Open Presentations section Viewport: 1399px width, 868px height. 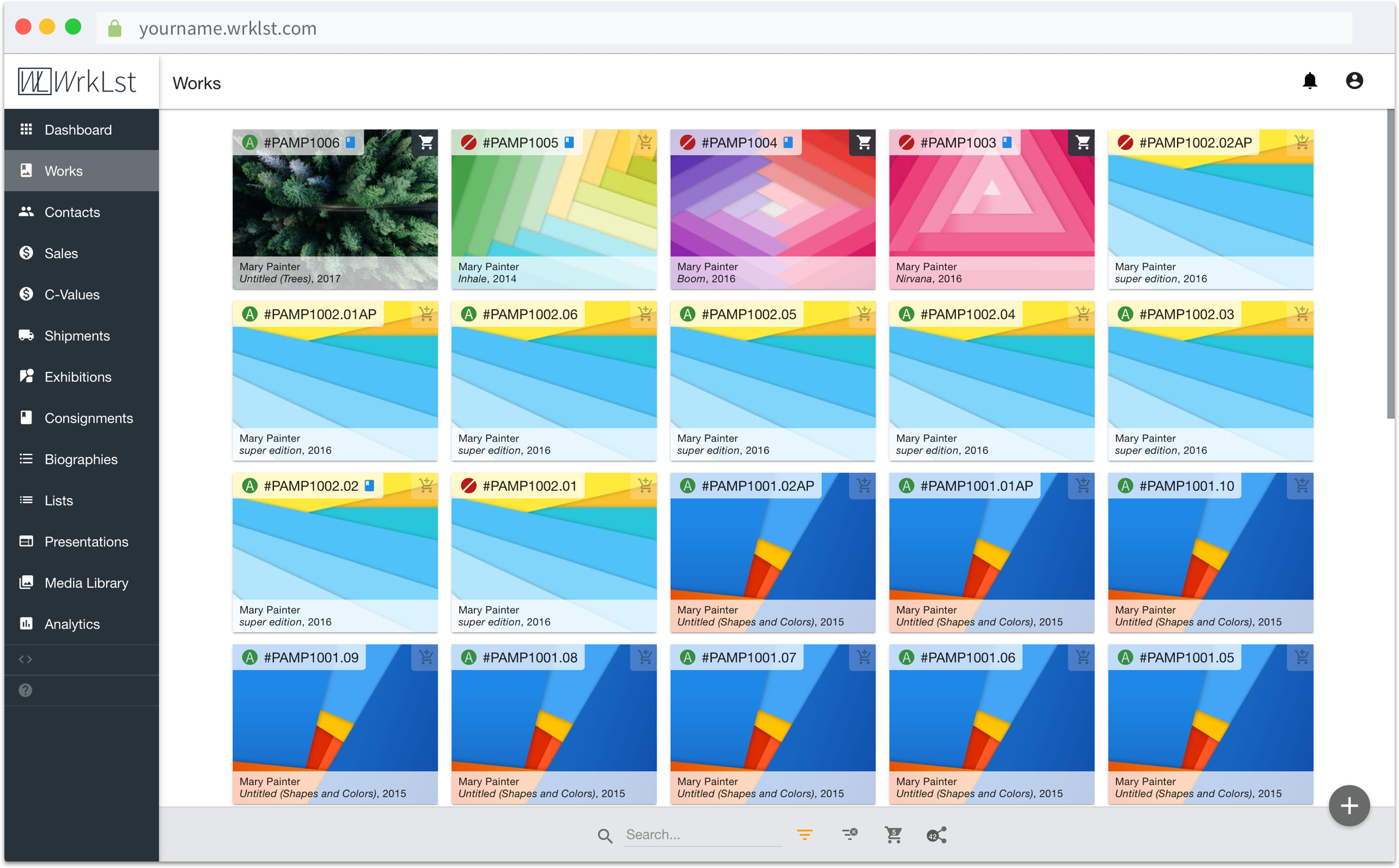click(x=82, y=541)
